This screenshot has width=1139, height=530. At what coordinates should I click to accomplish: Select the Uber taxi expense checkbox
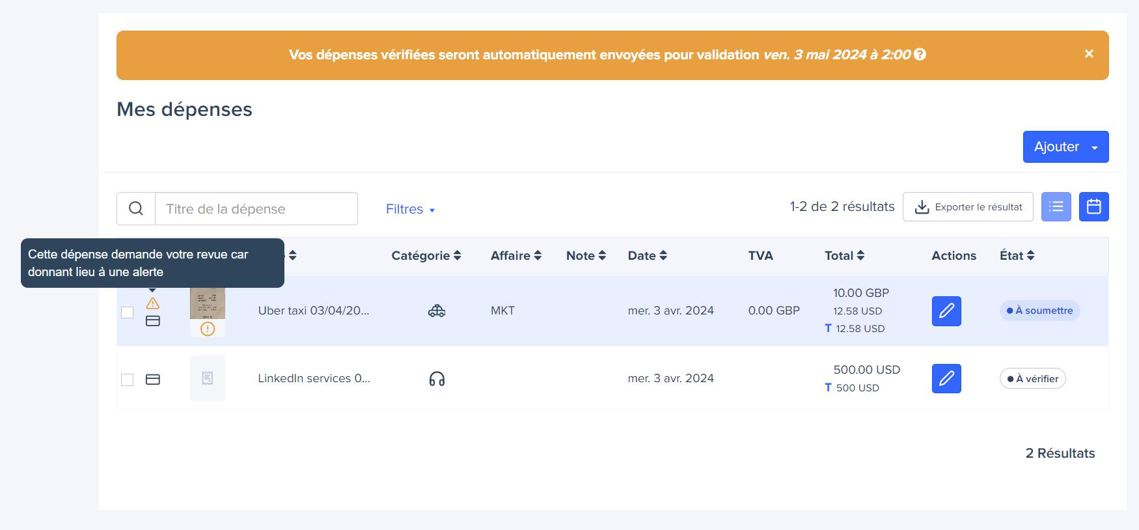[x=127, y=312]
